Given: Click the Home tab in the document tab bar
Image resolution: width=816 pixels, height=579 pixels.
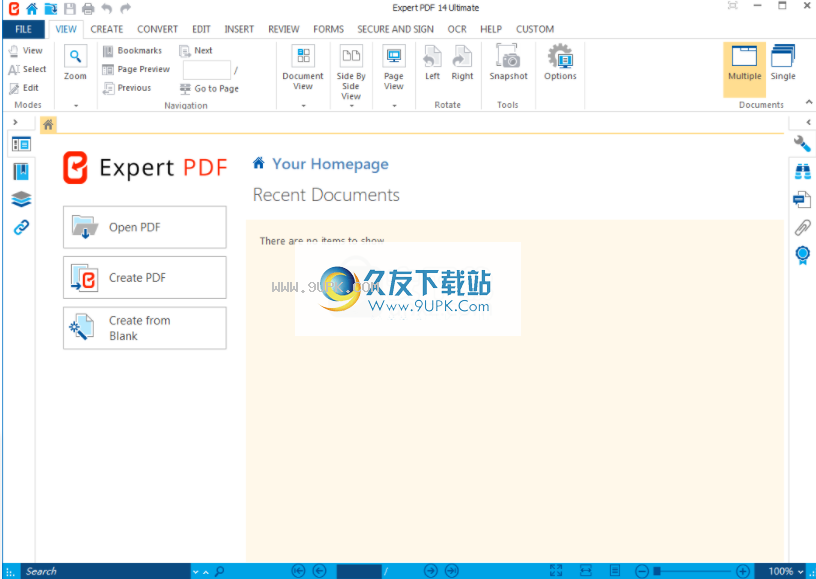Looking at the screenshot, I should tap(48, 124).
